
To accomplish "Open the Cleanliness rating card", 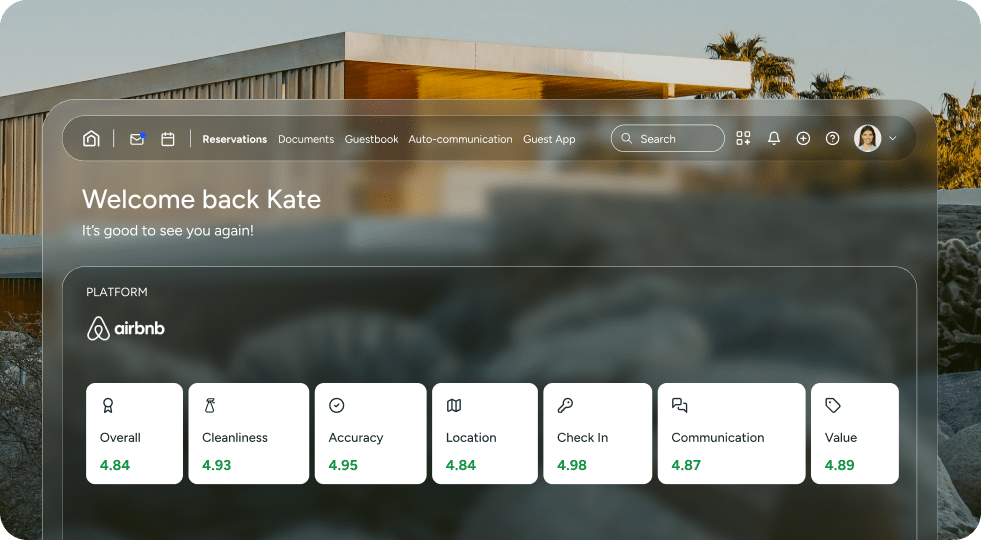I will click(x=249, y=434).
